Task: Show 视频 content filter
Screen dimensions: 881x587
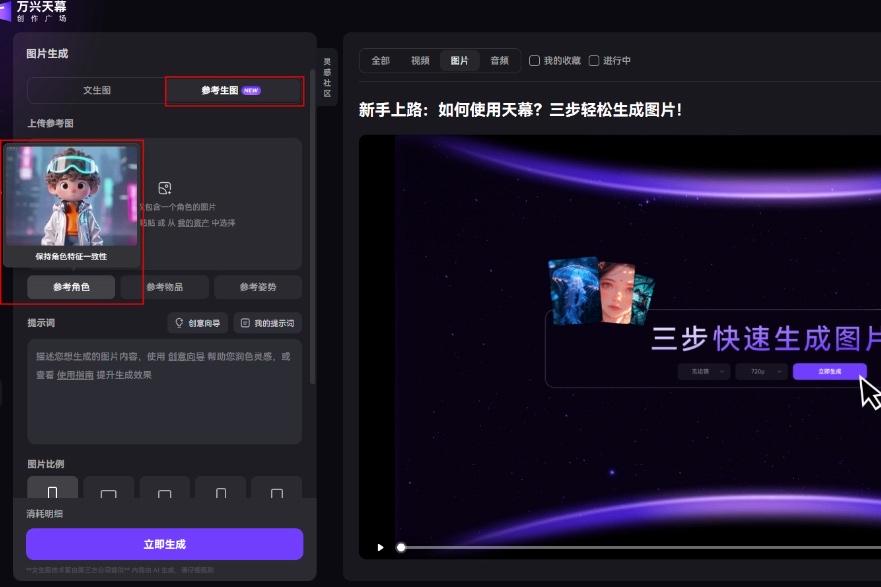Action: (420, 61)
